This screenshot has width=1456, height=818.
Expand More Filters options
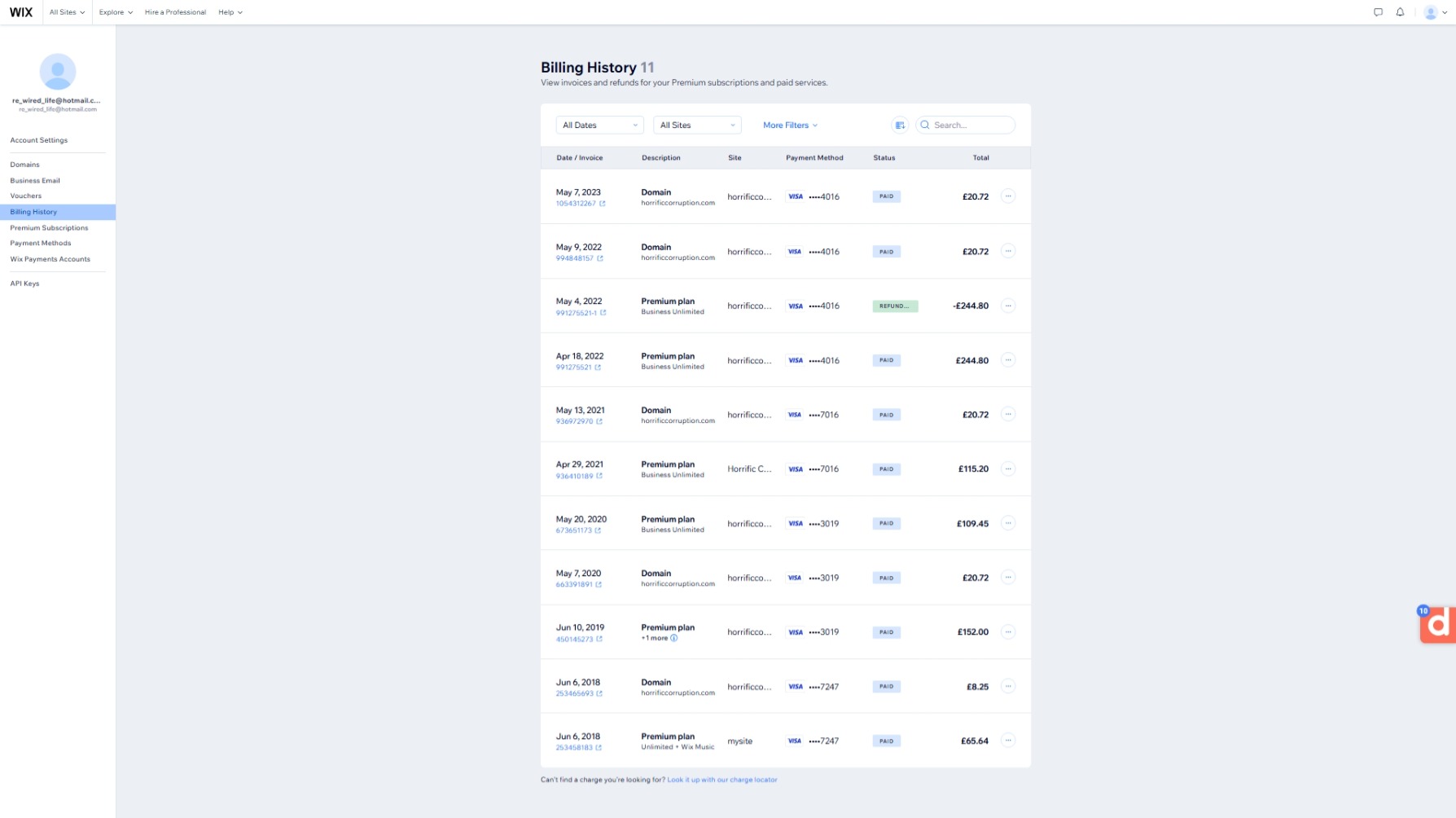pyautogui.click(x=790, y=125)
